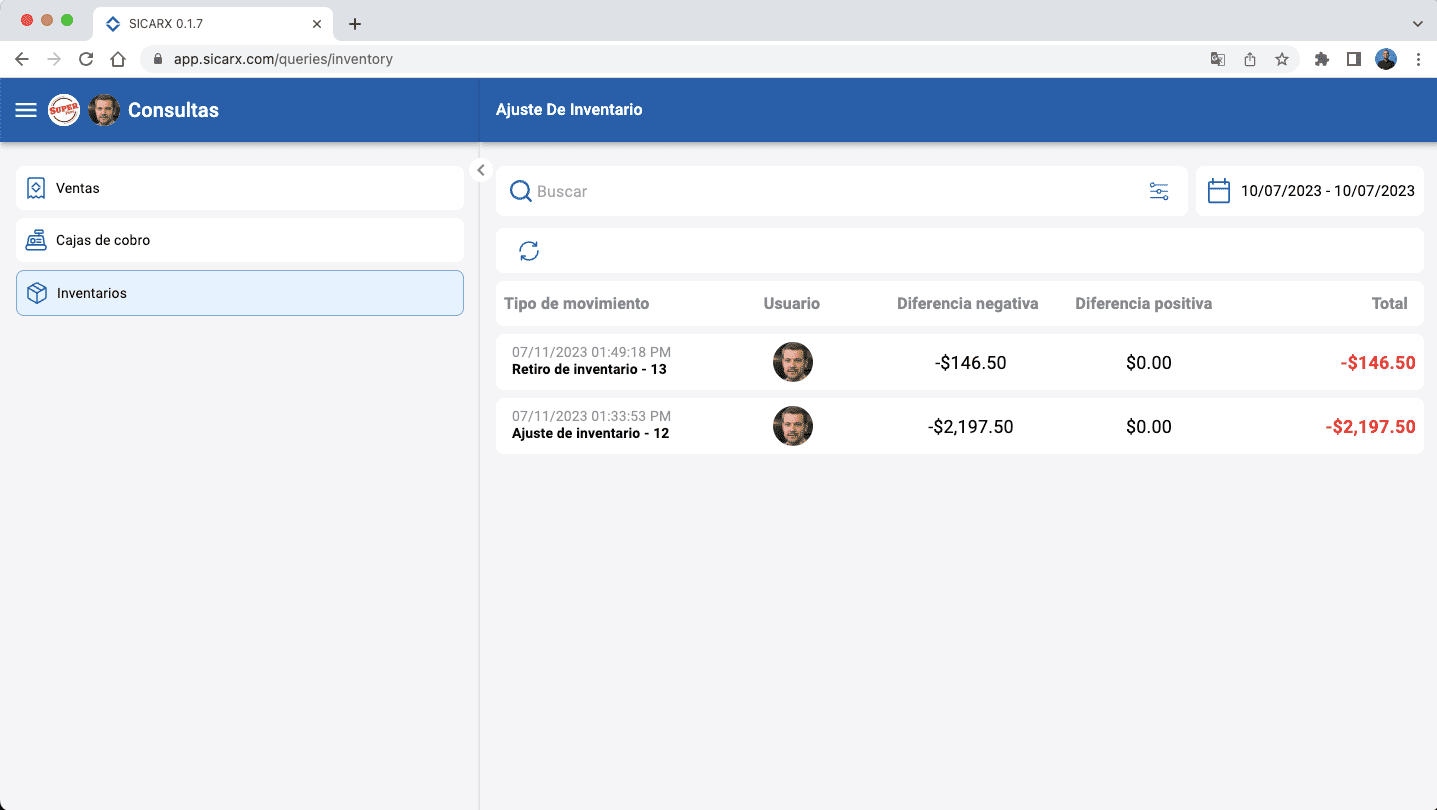Click the translate page icon
This screenshot has height=810, width=1437.
(1217, 59)
